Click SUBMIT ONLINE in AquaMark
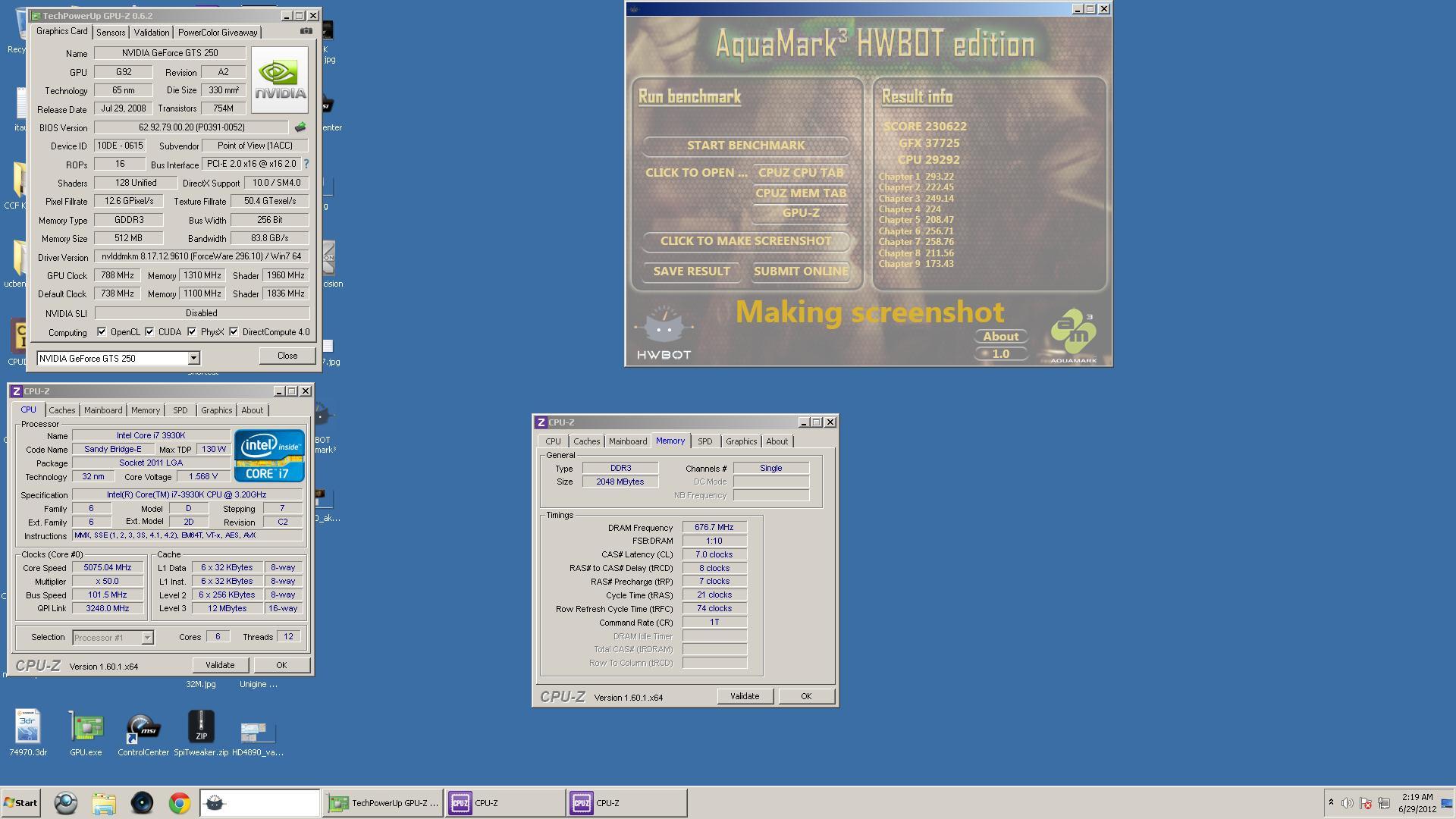Image resolution: width=1456 pixels, height=819 pixels. pos(801,271)
